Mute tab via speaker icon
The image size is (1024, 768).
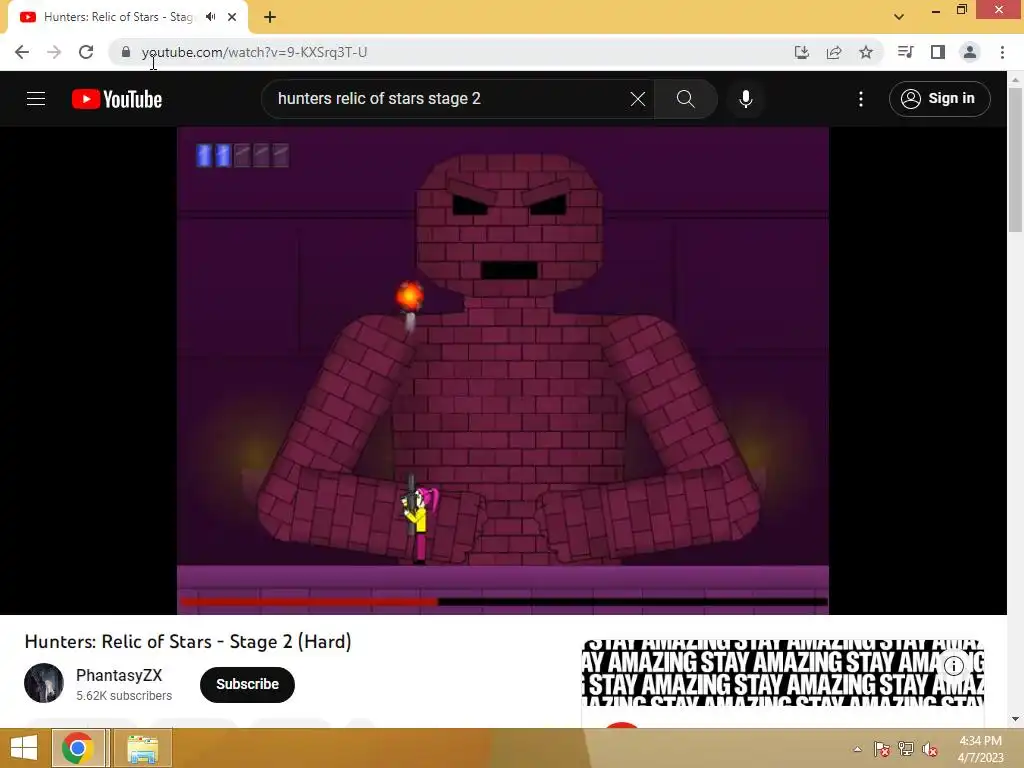(210, 17)
